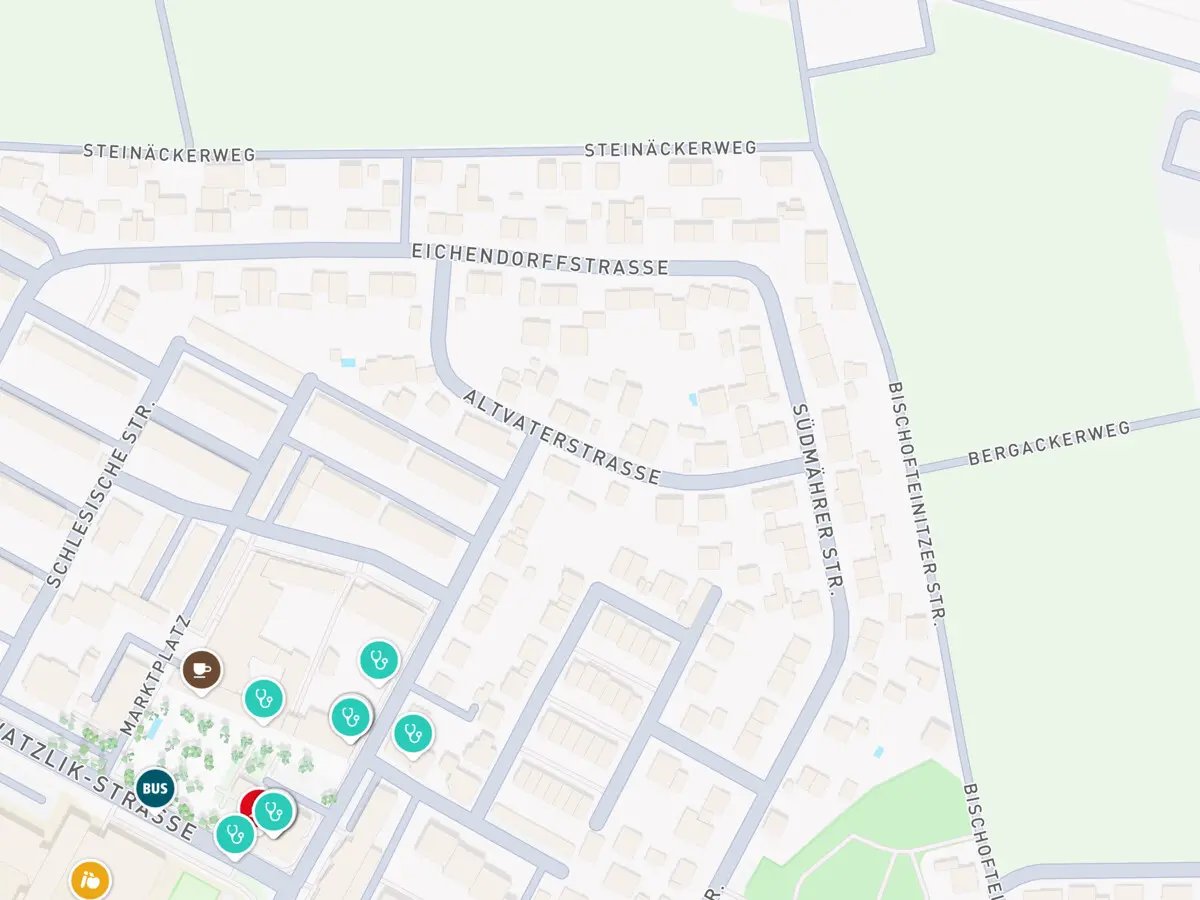Screen dimensions: 1200x900
Task: Click the Eichendorffstrasse street label
Action: coord(540,259)
